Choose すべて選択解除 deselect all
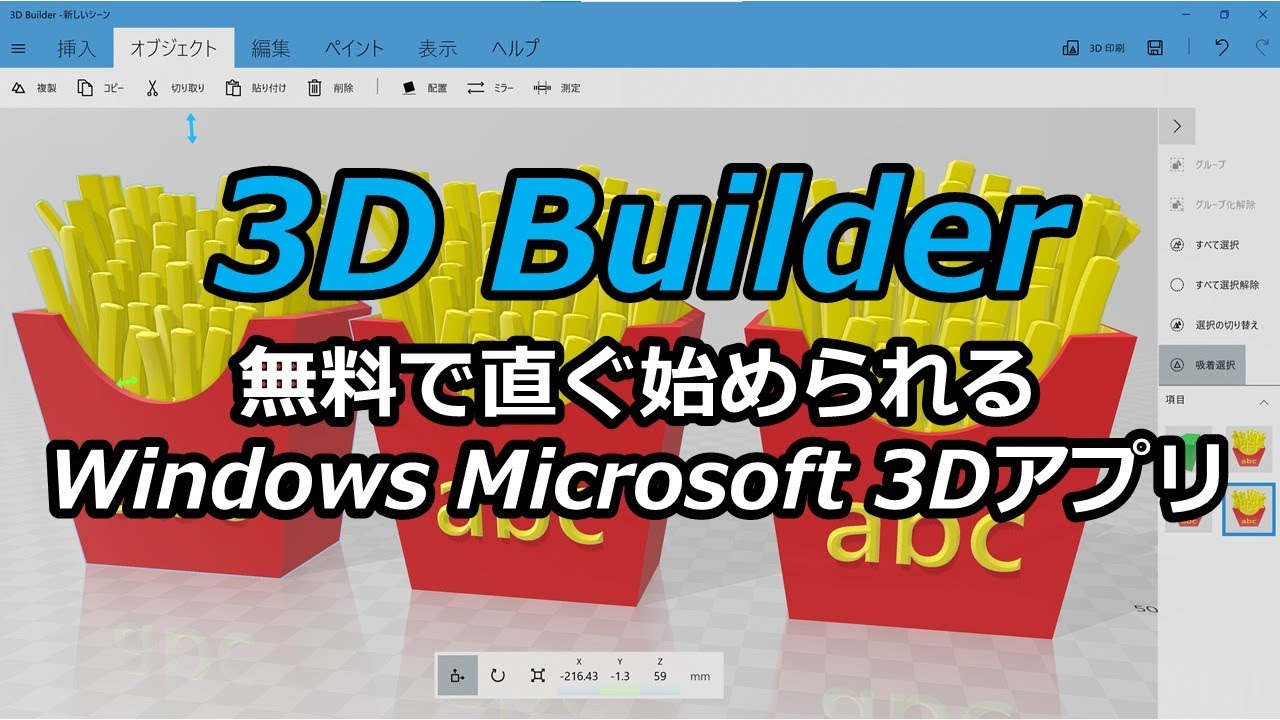The height and width of the screenshot is (720, 1280). click(1214, 284)
